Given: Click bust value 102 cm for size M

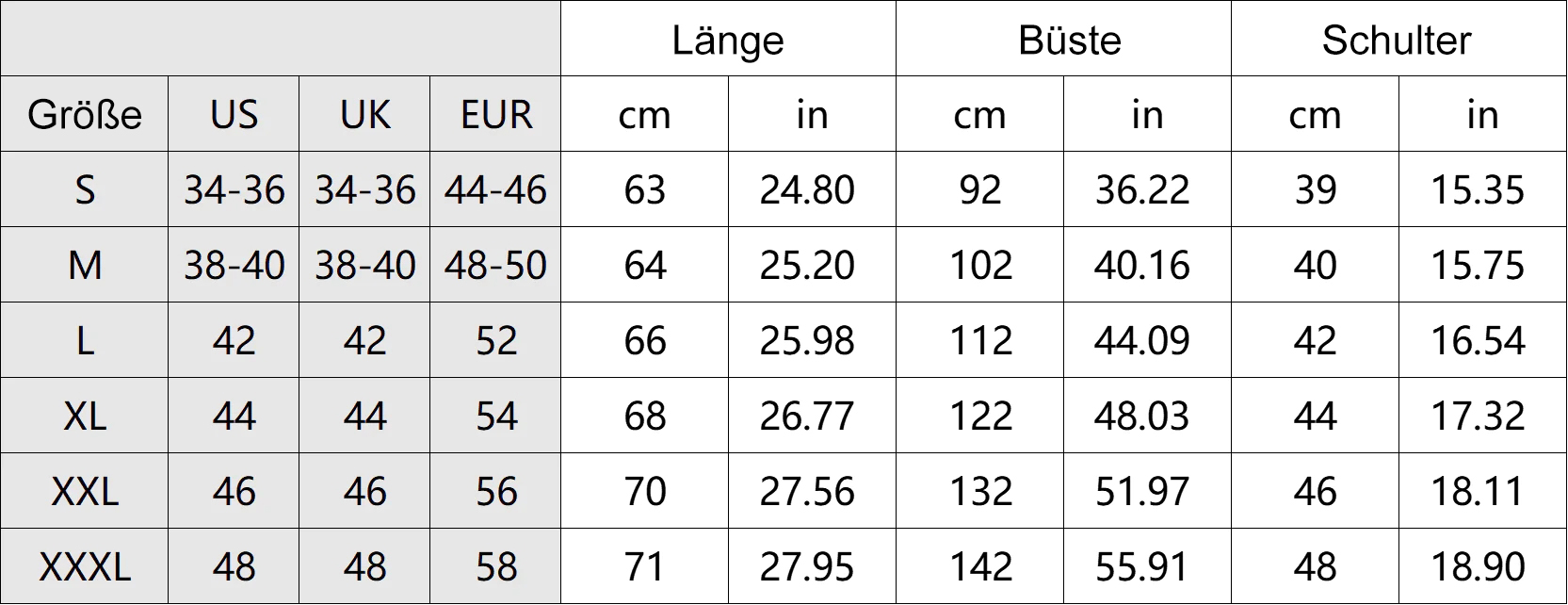Looking at the screenshot, I should (x=980, y=266).
